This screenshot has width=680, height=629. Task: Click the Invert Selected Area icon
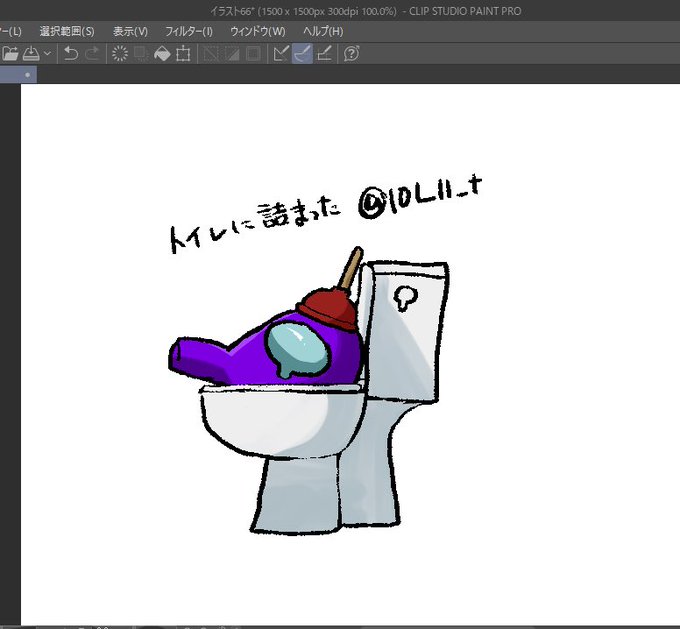232,54
